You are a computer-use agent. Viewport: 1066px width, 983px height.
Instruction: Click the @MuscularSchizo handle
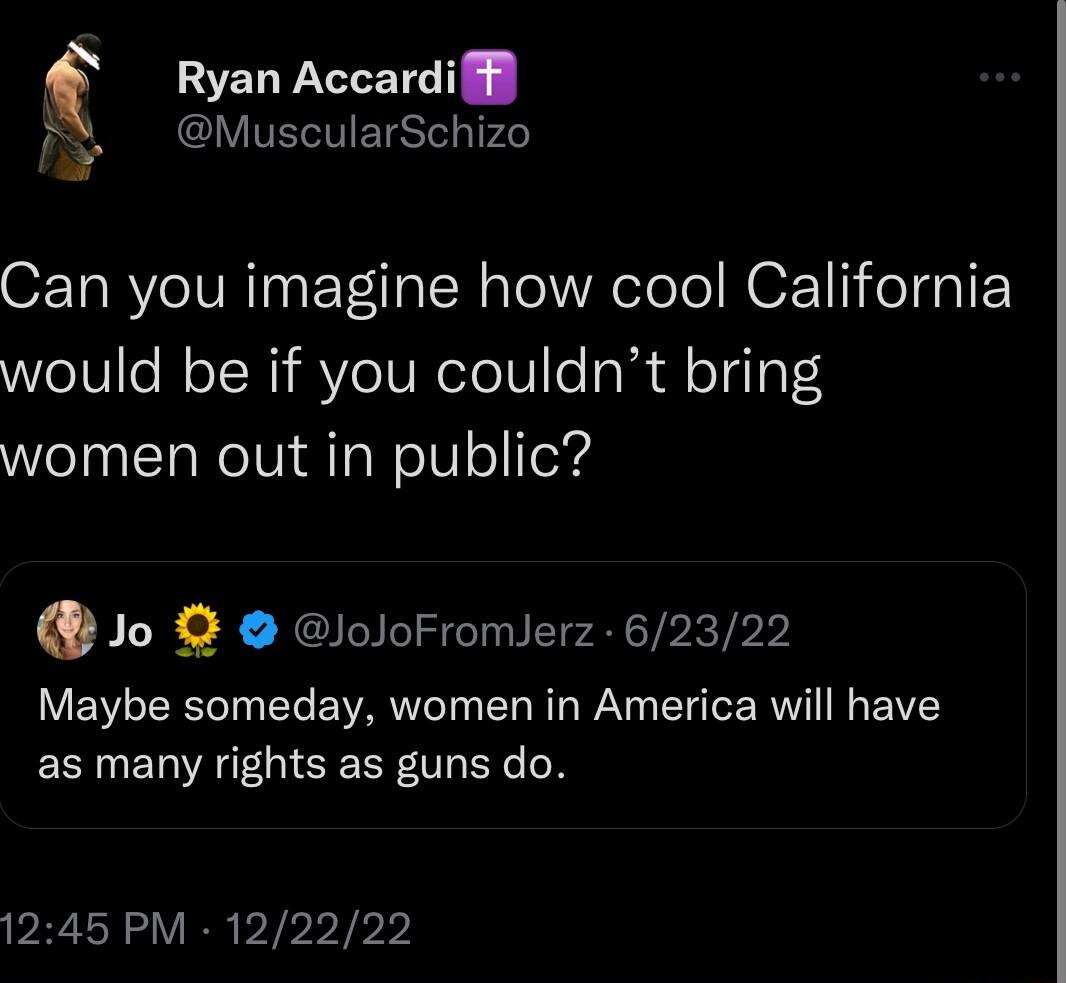pyautogui.click(x=355, y=131)
